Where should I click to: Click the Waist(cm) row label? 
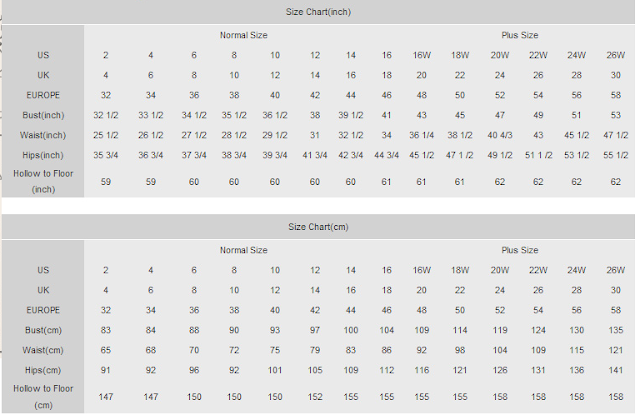coord(43,350)
